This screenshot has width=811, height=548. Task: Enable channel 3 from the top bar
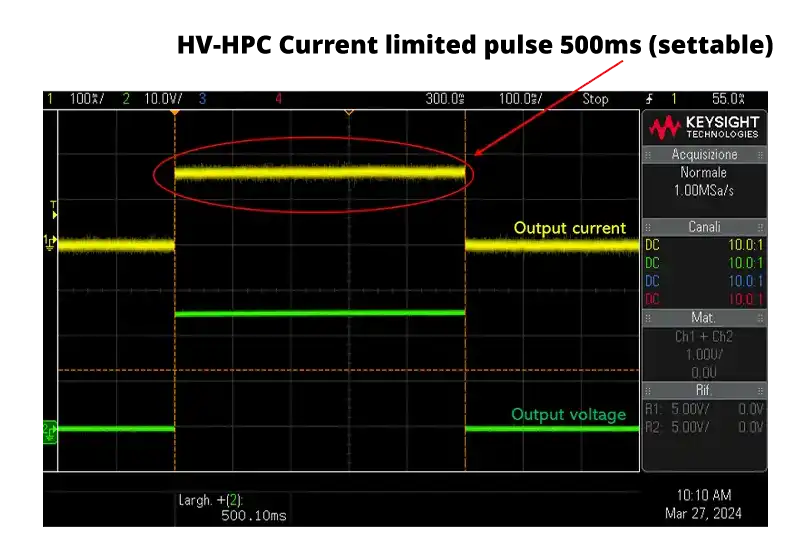tap(202, 99)
